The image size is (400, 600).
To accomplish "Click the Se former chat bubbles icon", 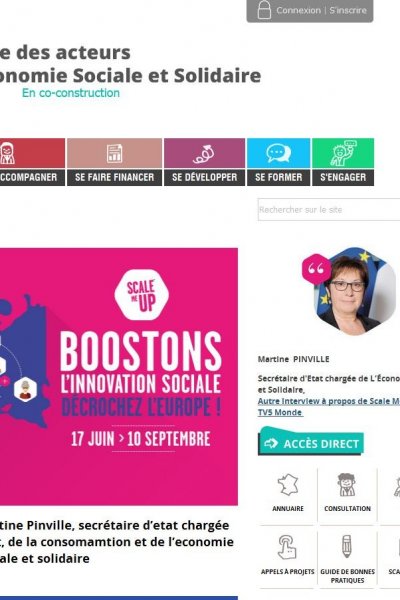I will click(x=278, y=153).
